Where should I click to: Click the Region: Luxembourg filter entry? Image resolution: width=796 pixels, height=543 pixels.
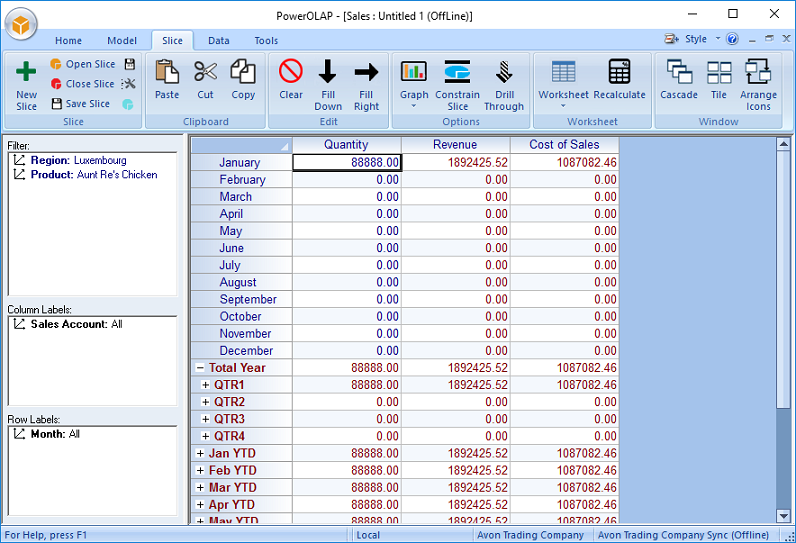click(x=70, y=160)
